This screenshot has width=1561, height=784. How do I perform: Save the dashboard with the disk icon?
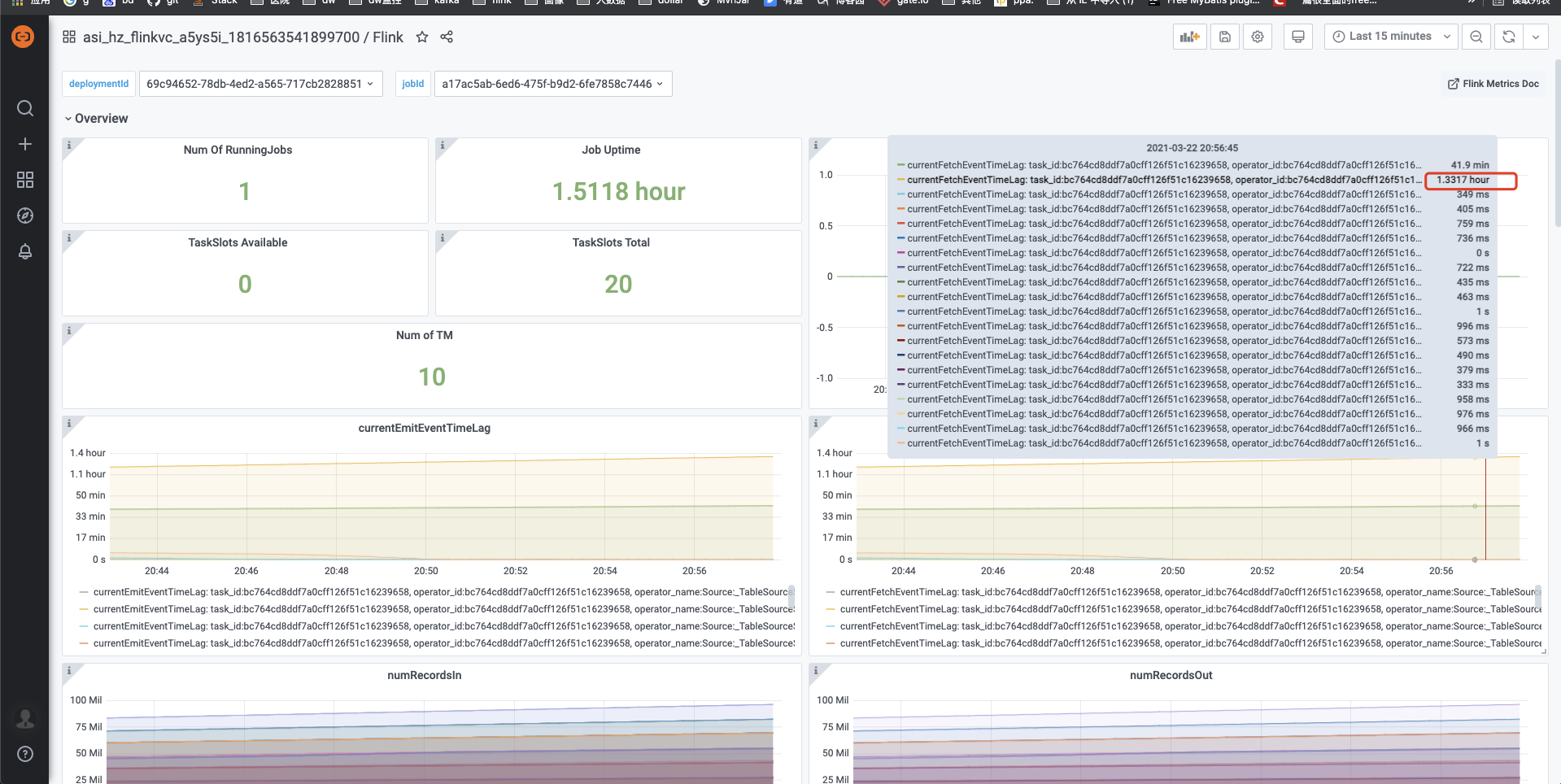tap(1225, 37)
